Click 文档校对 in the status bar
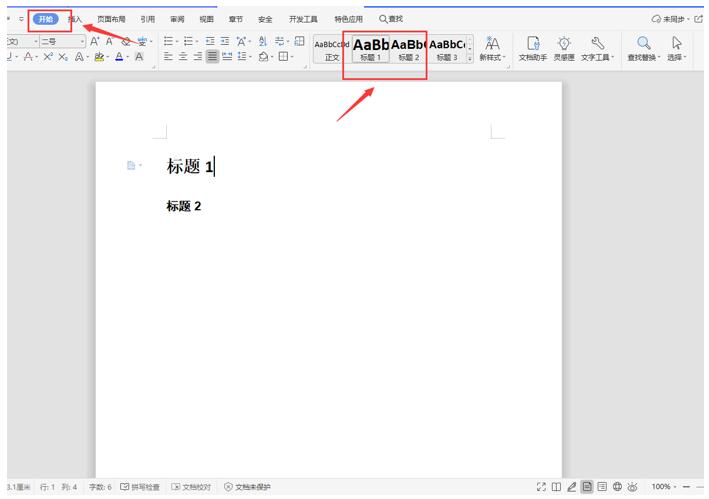This screenshot has width=709, height=499. 191,487
